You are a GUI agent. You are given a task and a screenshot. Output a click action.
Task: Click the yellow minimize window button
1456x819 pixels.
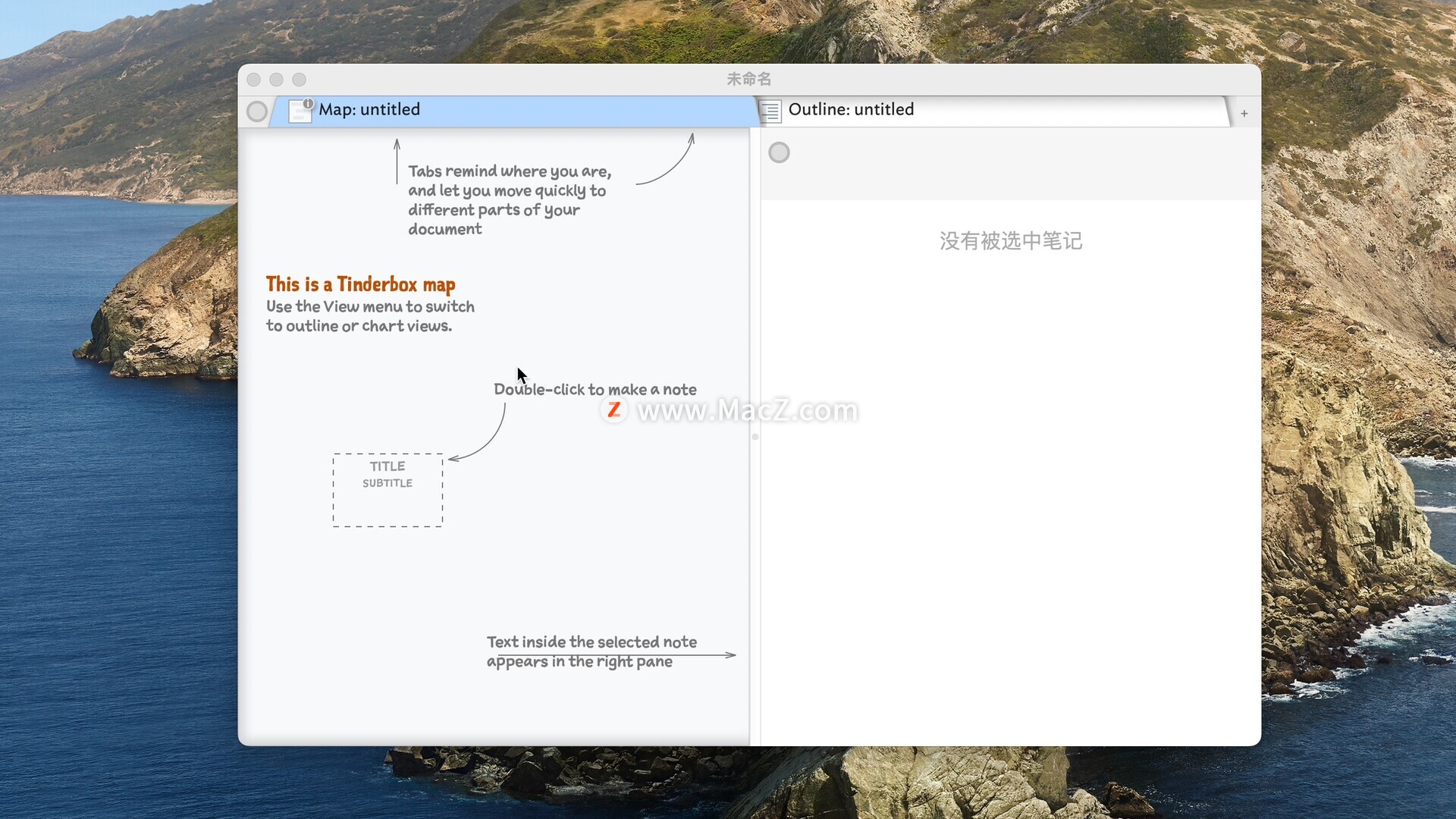tap(277, 80)
